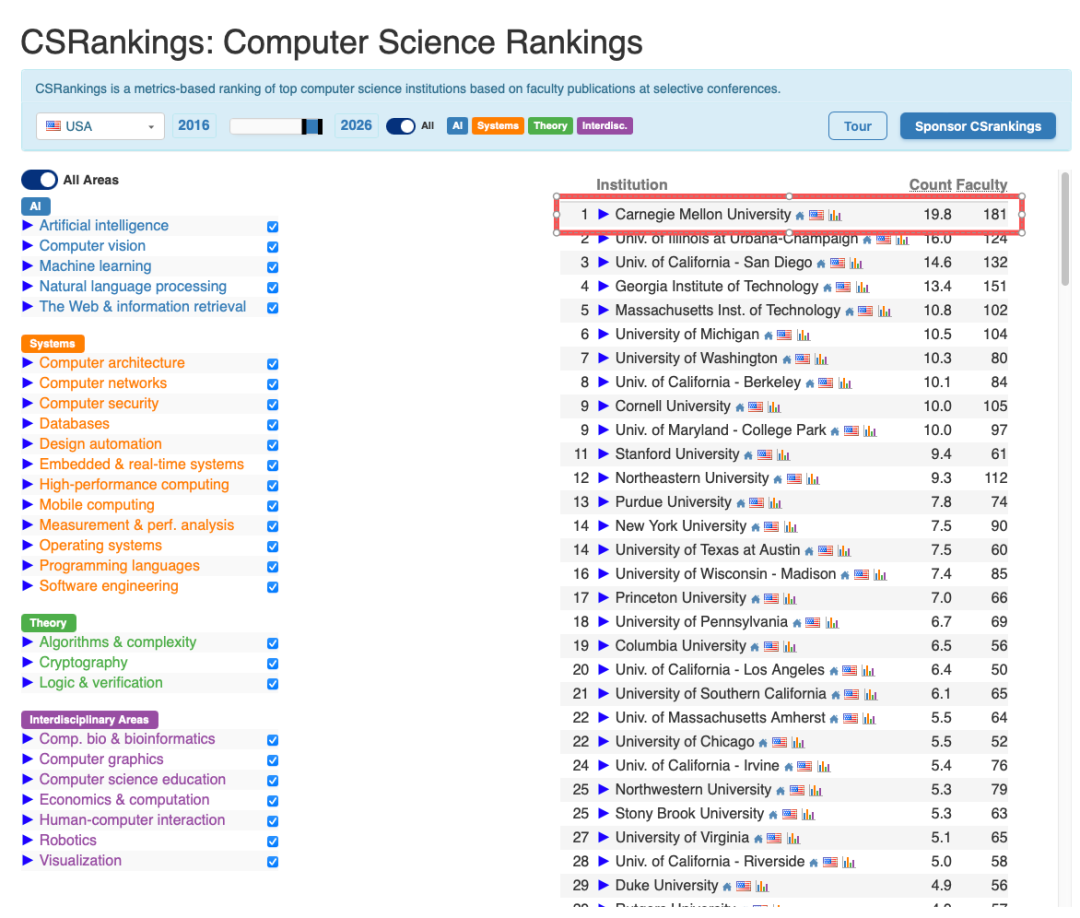The width and height of the screenshot is (1080, 918).
Task: Open the chart icon for University of Michigan
Action: click(803, 335)
